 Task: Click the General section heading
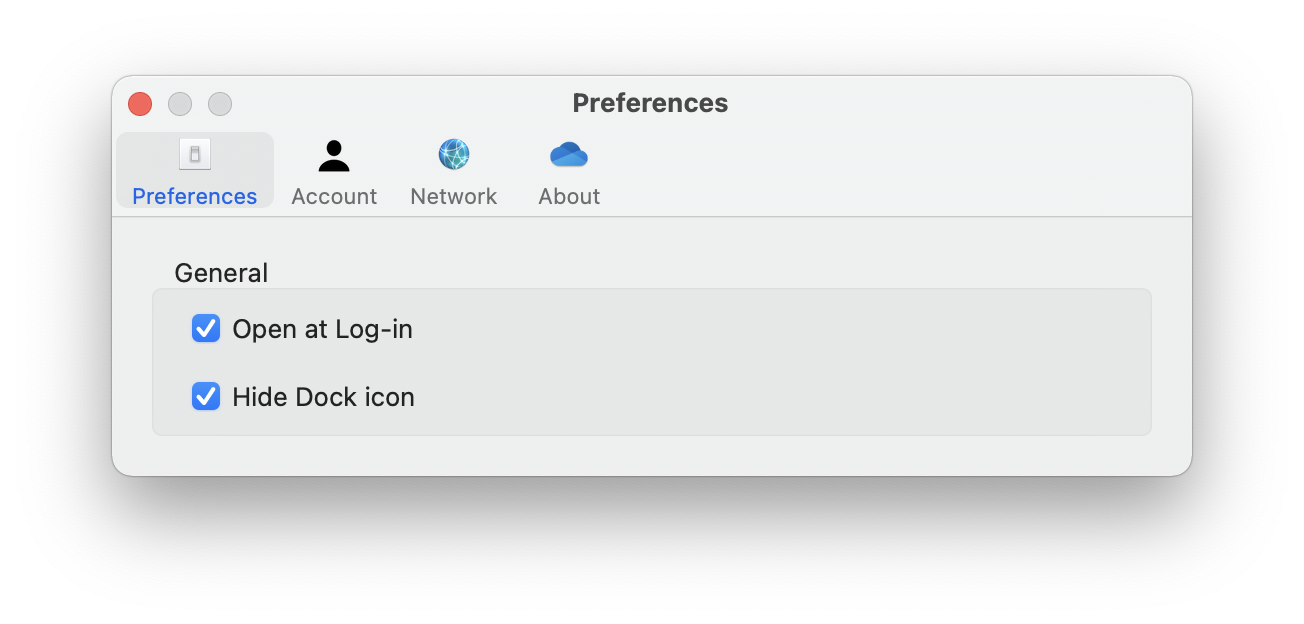pyautogui.click(x=221, y=273)
